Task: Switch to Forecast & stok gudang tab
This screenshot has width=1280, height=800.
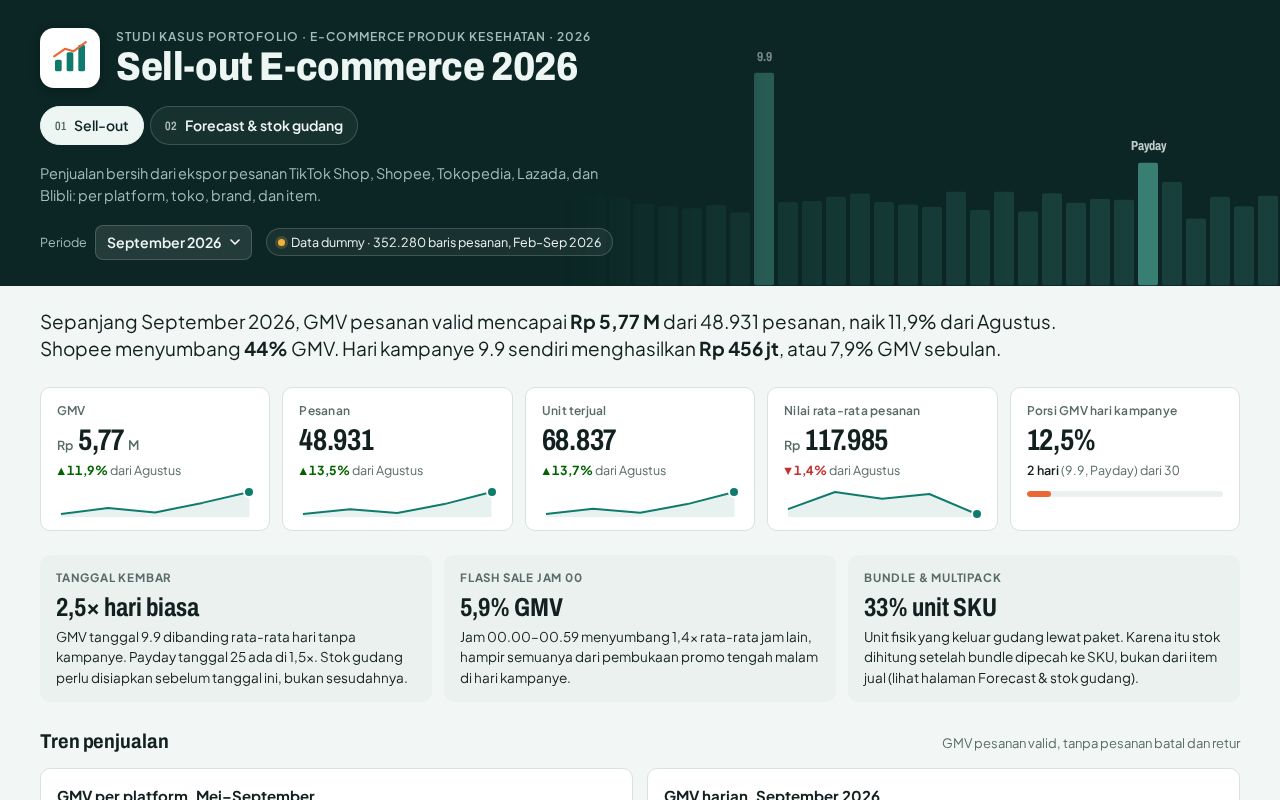Action: pos(254,126)
